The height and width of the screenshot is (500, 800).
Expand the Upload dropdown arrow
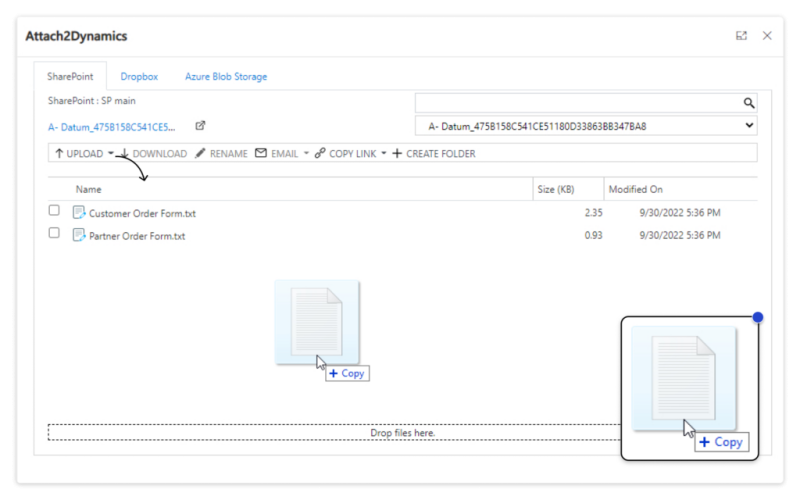tap(111, 154)
